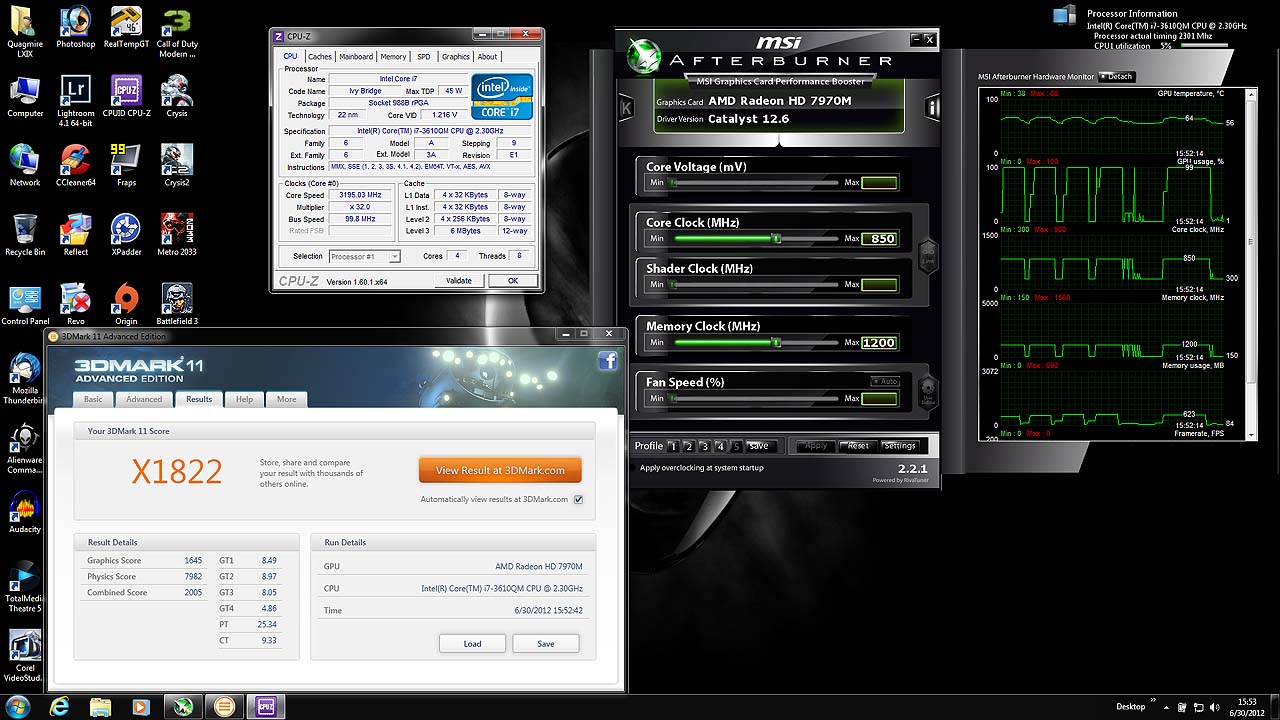This screenshot has height=720, width=1280.
Task: Click the MSI Afterburner taskbar icon
Action: point(182,707)
